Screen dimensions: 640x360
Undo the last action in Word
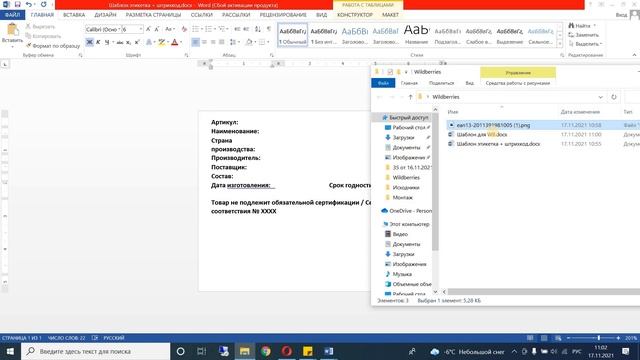point(29,4)
